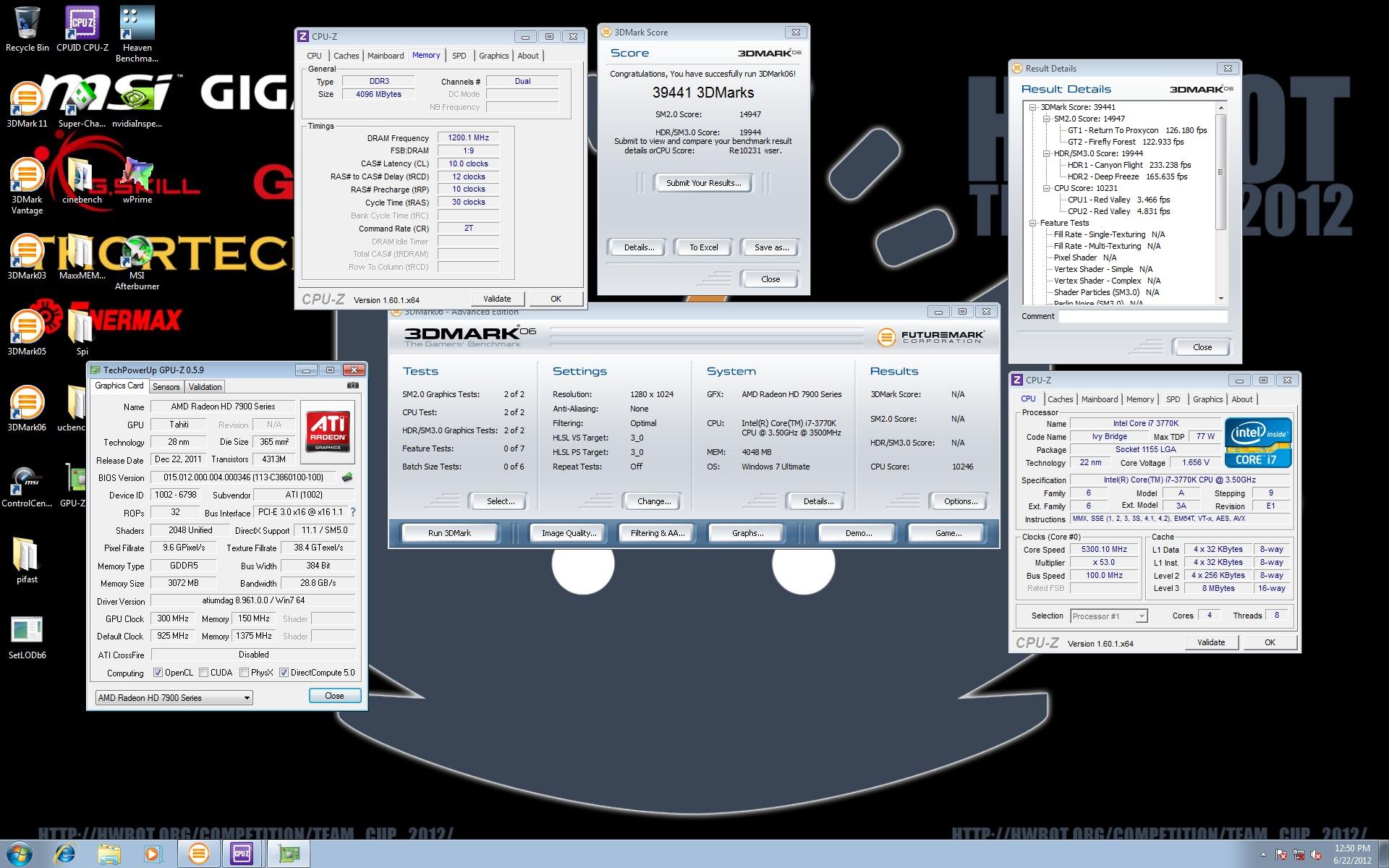Launch 3DMark06 desktop shortcut
Viewport: 1389px width, 868px height.
27,409
